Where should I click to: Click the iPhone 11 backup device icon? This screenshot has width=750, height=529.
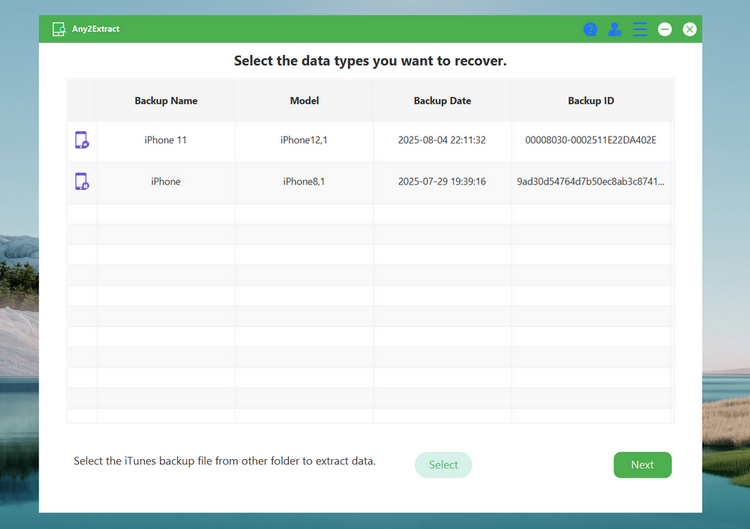click(82, 140)
